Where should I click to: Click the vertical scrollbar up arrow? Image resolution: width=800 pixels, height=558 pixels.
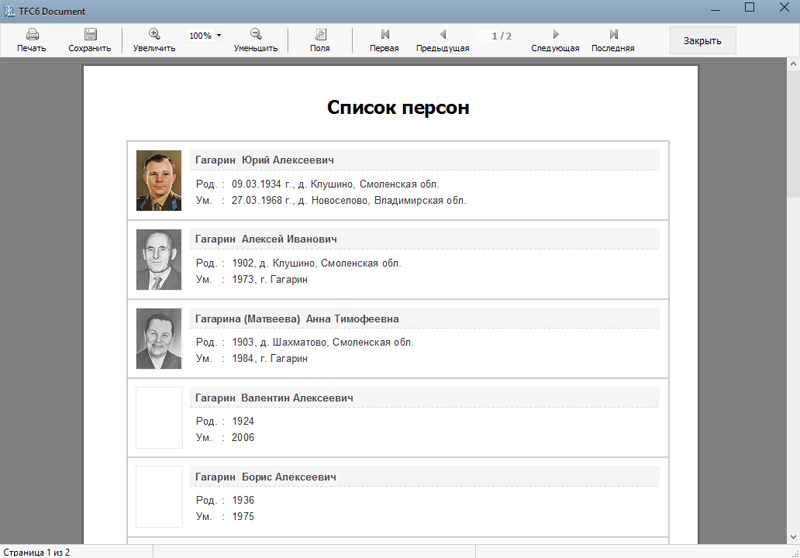(793, 64)
